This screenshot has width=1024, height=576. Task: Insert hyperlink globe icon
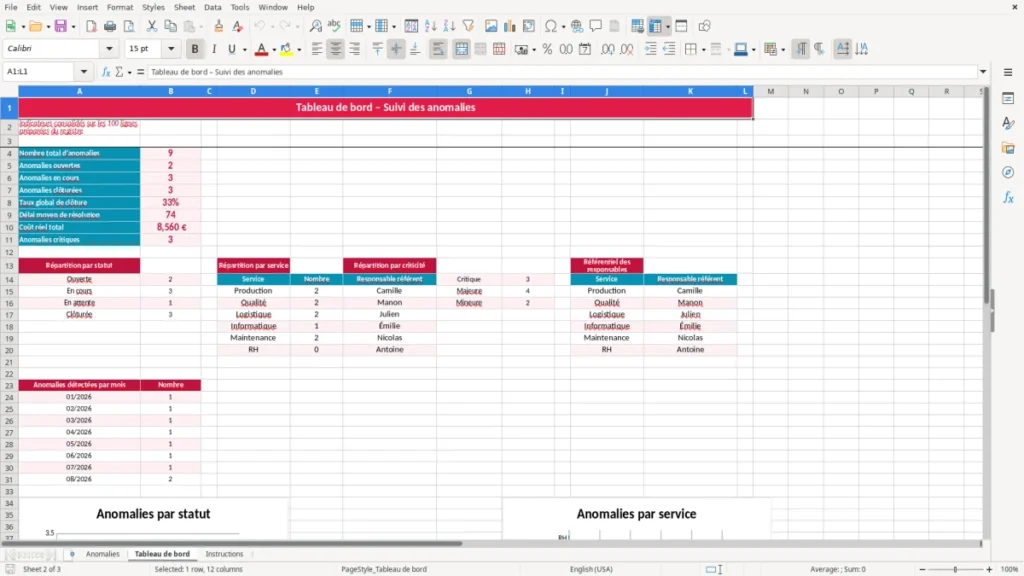tap(577, 26)
